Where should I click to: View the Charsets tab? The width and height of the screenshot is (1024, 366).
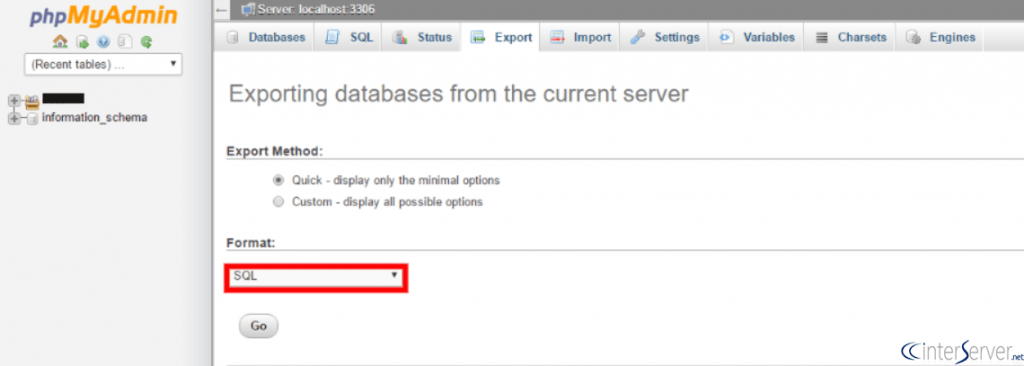[850, 37]
